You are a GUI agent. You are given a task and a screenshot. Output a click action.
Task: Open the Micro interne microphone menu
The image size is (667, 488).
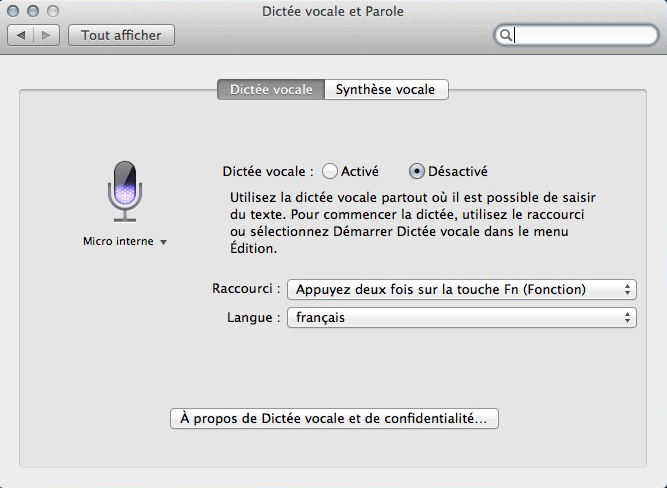pos(125,241)
